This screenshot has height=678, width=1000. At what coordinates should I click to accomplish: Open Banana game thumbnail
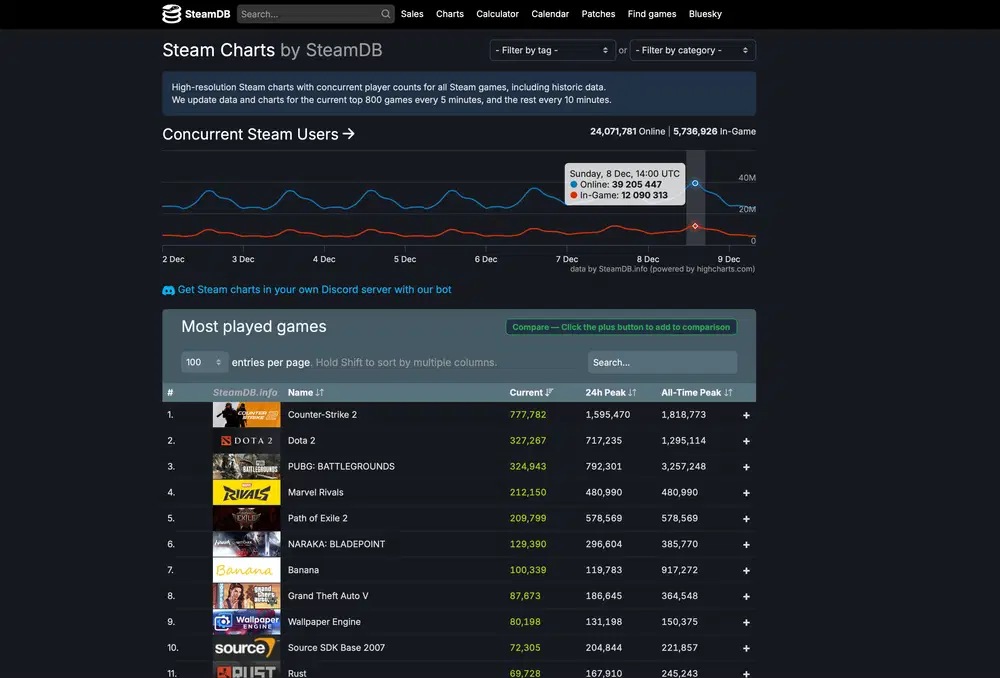[x=246, y=570]
